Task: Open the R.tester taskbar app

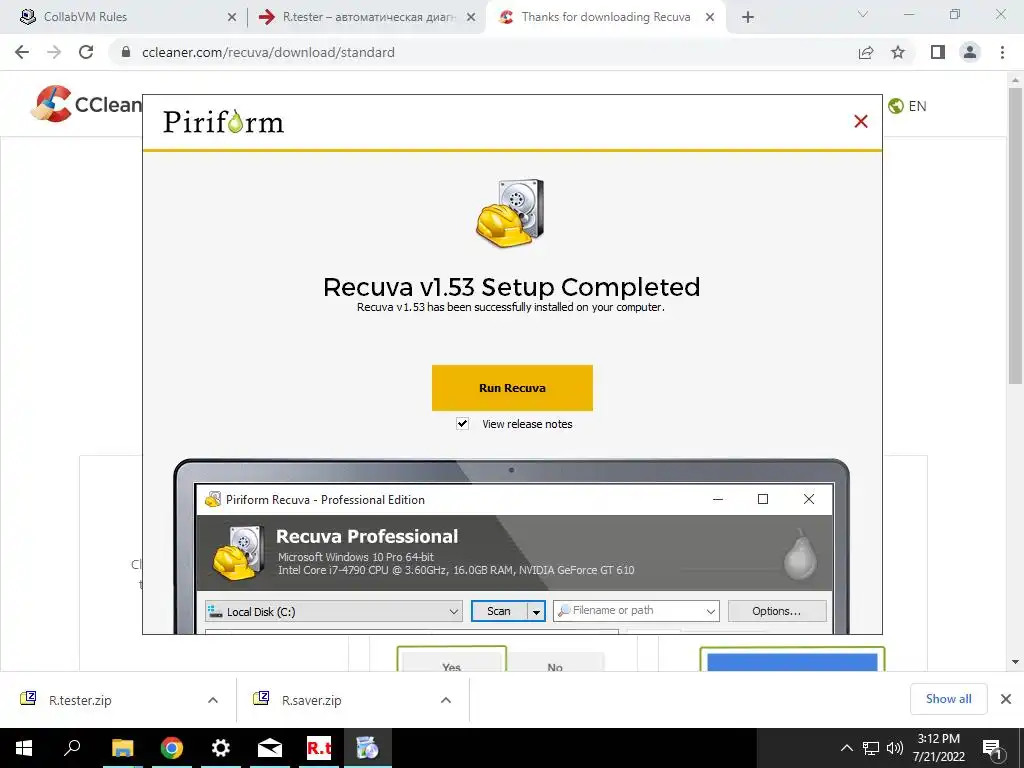Action: coord(319,748)
